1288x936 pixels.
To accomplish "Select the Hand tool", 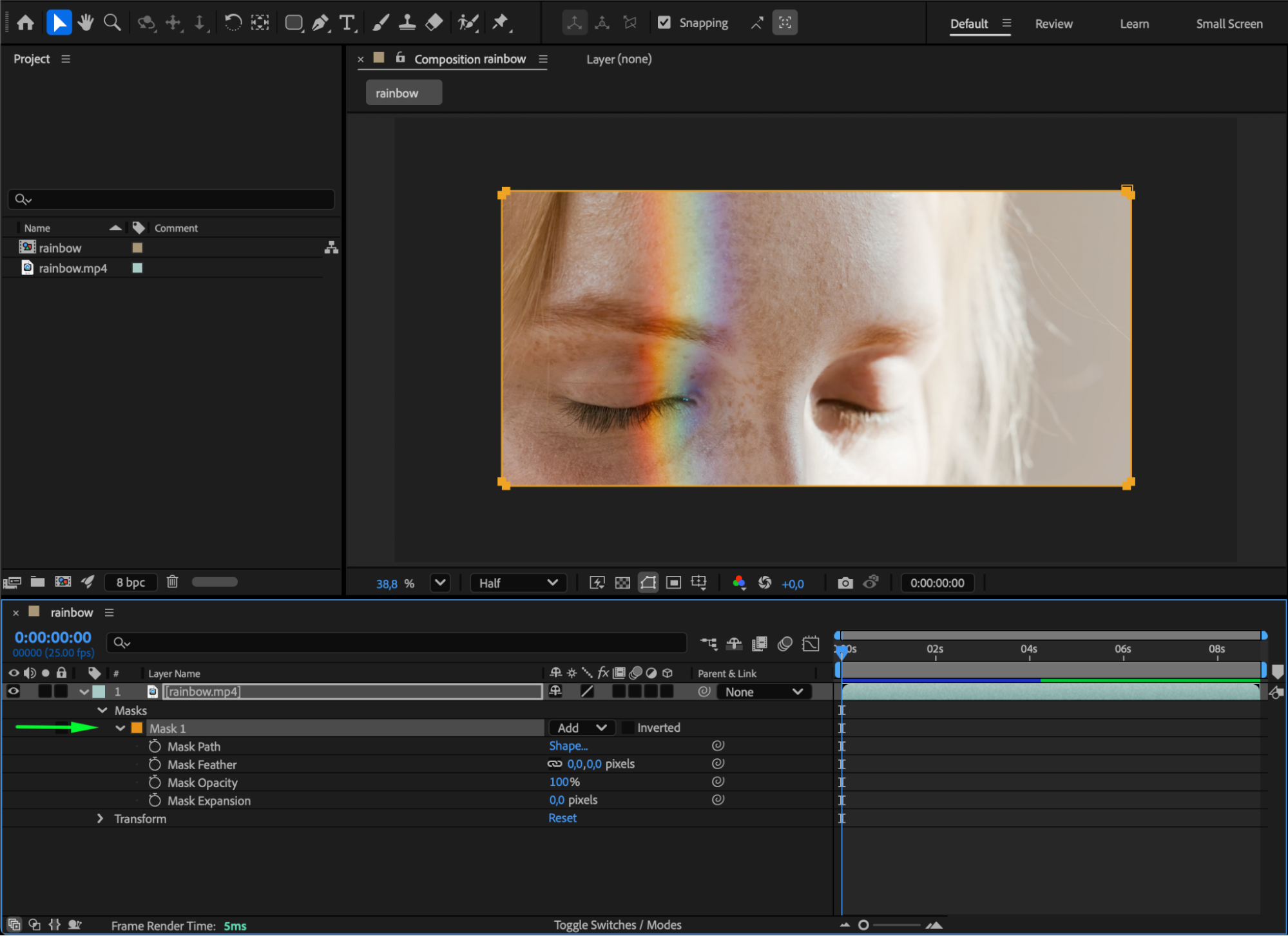I will [x=85, y=23].
